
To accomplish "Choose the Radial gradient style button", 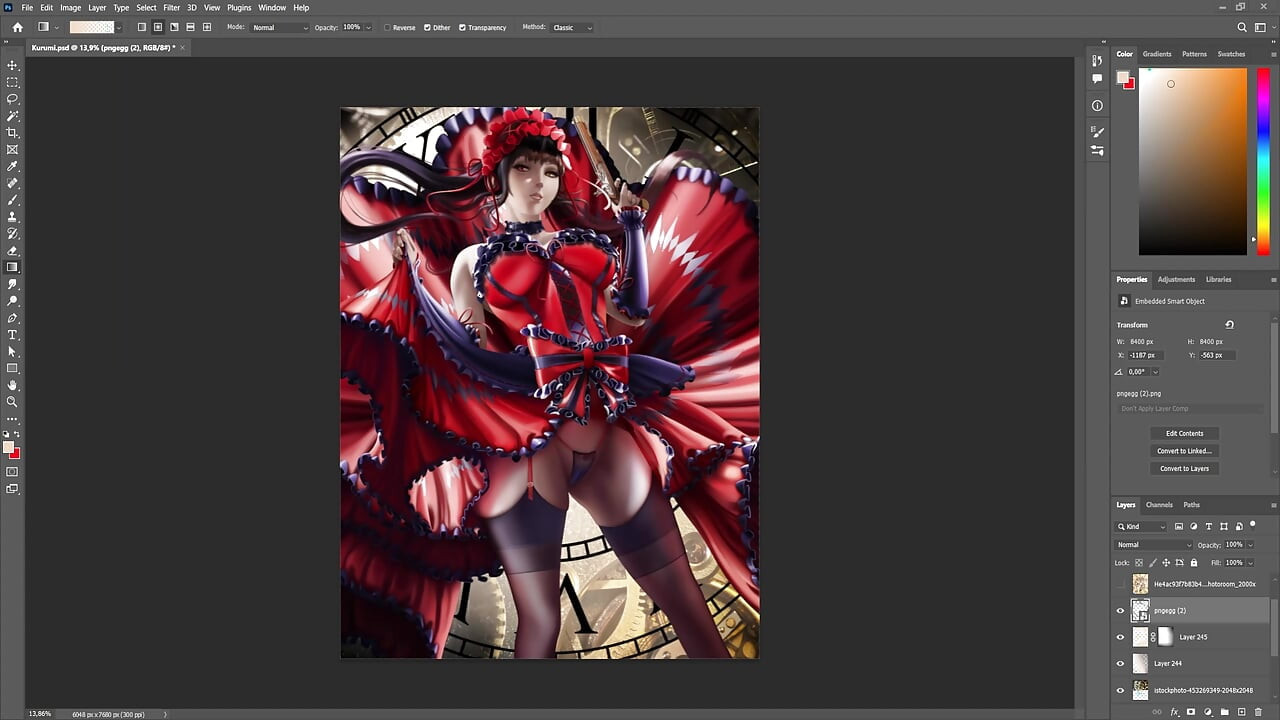I will point(158,27).
